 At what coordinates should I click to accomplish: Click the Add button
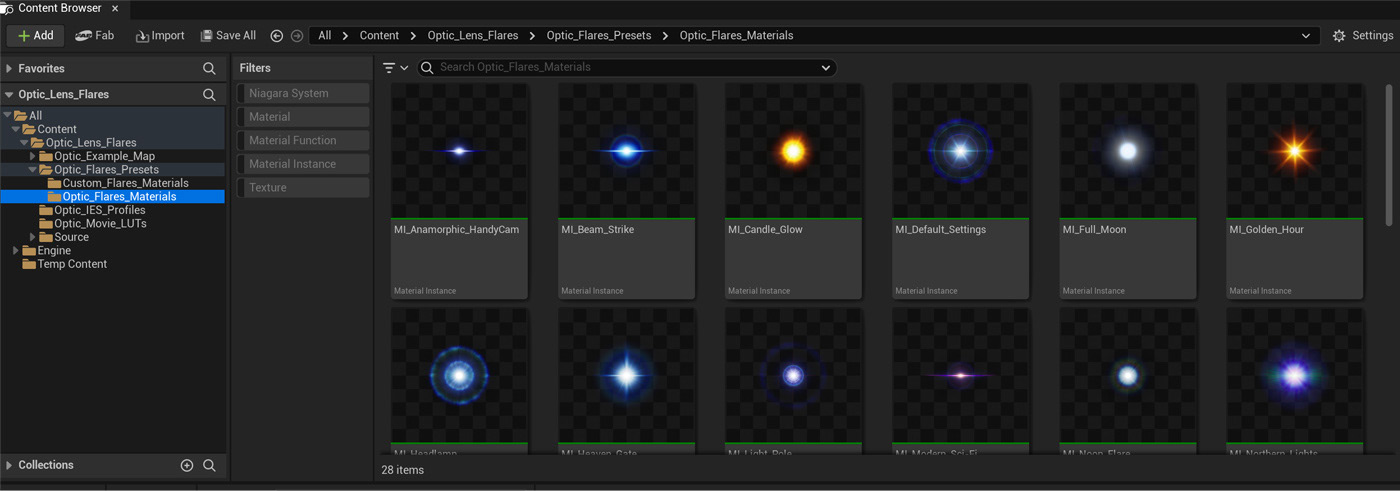(36, 36)
